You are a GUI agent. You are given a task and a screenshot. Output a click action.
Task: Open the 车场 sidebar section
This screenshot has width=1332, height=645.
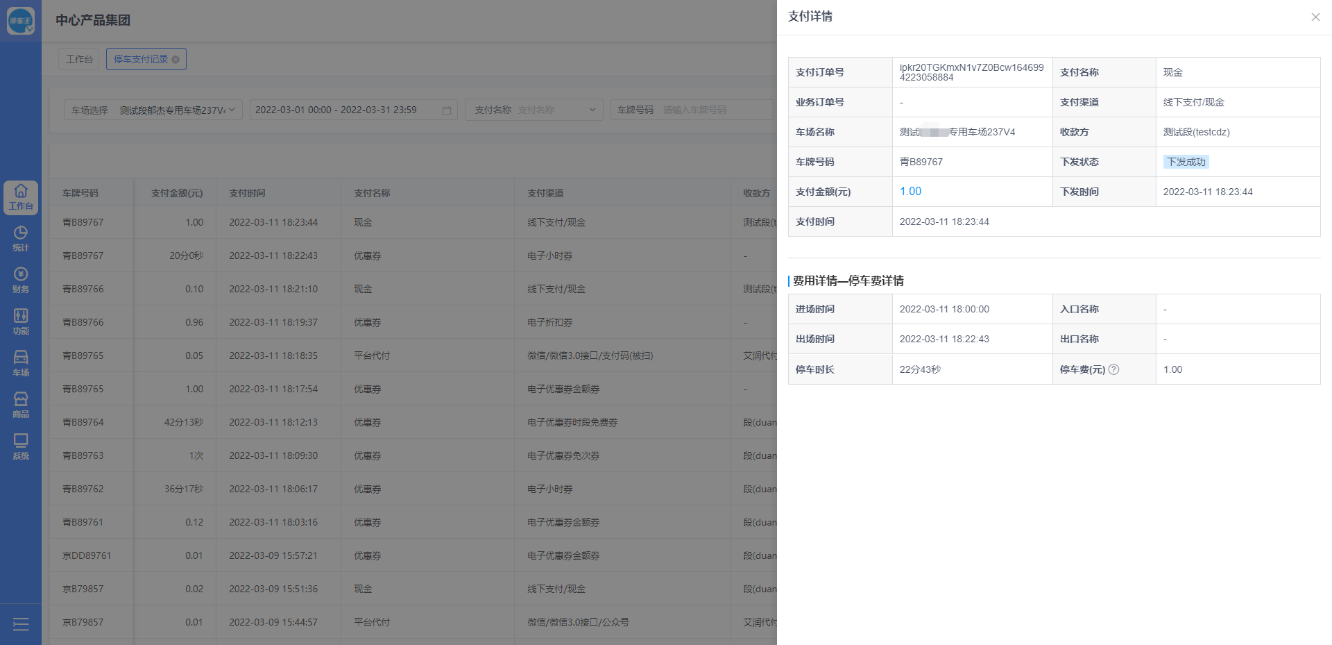point(21,364)
